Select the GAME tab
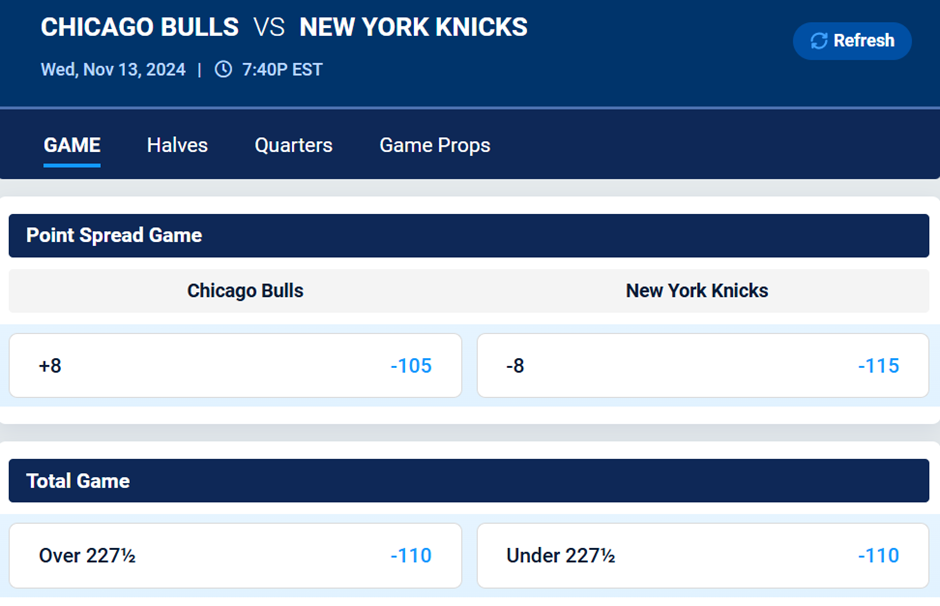This screenshot has height=606, width=940. tap(71, 145)
